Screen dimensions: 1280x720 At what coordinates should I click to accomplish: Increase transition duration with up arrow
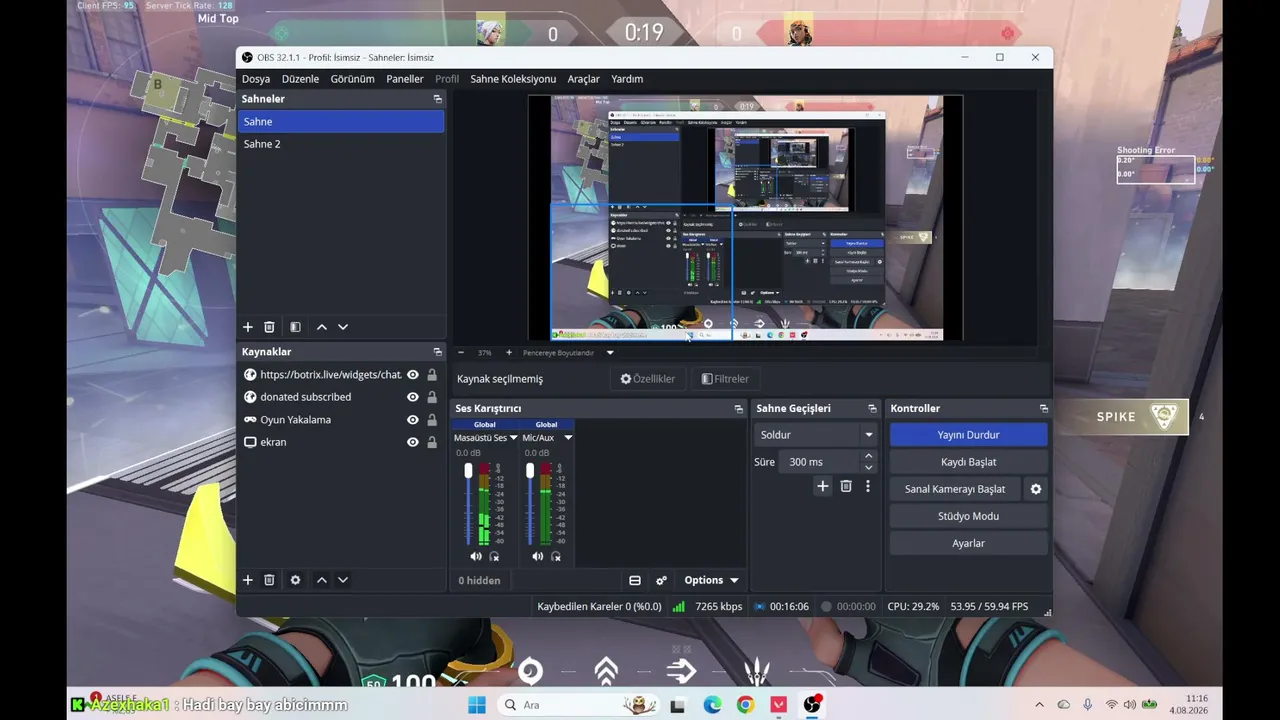click(x=868, y=456)
